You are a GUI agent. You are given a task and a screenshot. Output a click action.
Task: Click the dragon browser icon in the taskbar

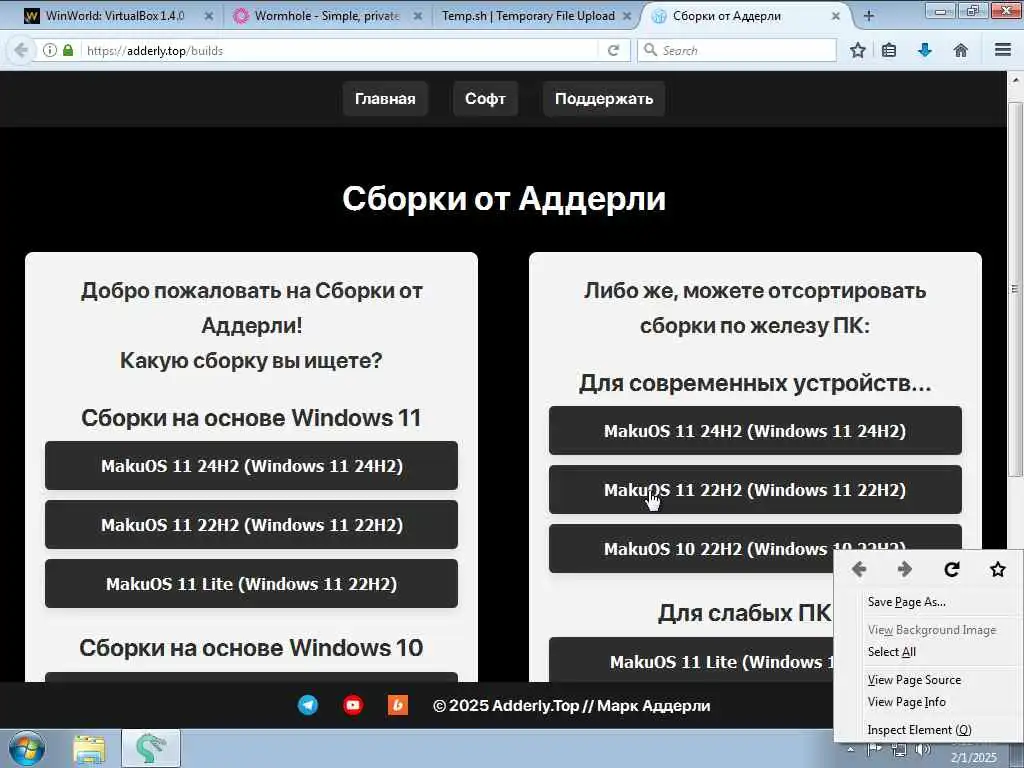[x=151, y=749]
